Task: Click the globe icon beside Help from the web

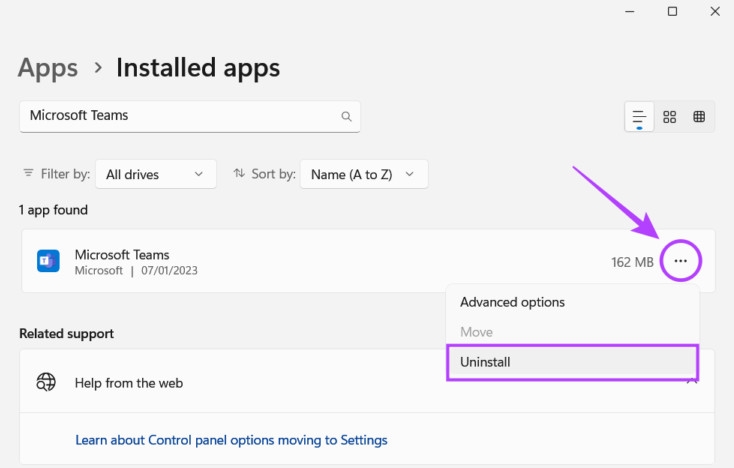Action: tap(46, 382)
